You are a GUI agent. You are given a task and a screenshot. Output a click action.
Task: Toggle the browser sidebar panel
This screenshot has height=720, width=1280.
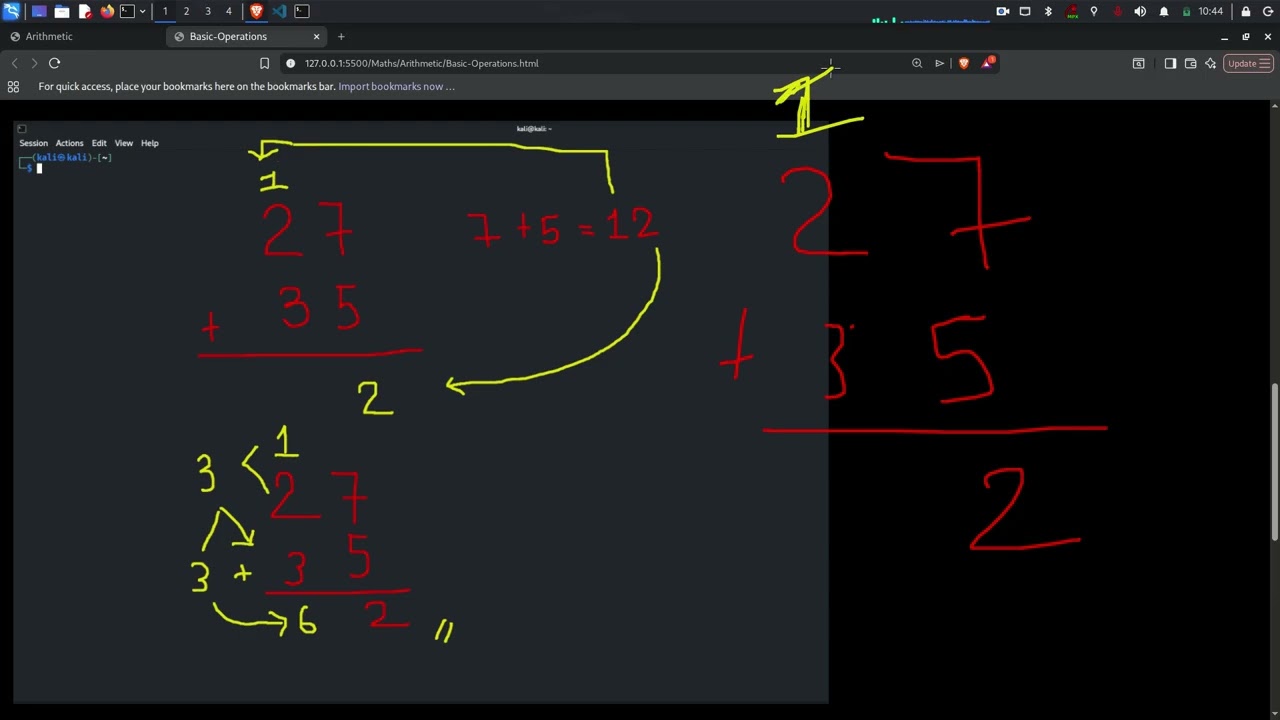1170,63
